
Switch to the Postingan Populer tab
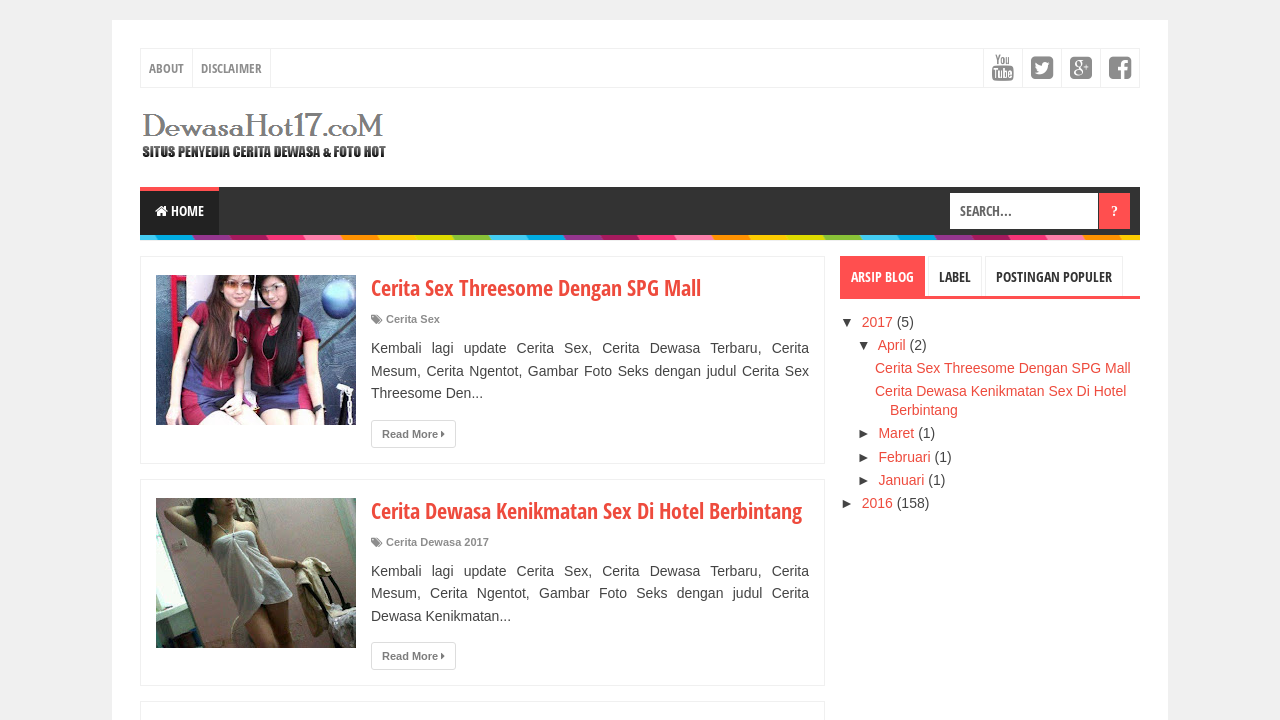[x=1054, y=277]
